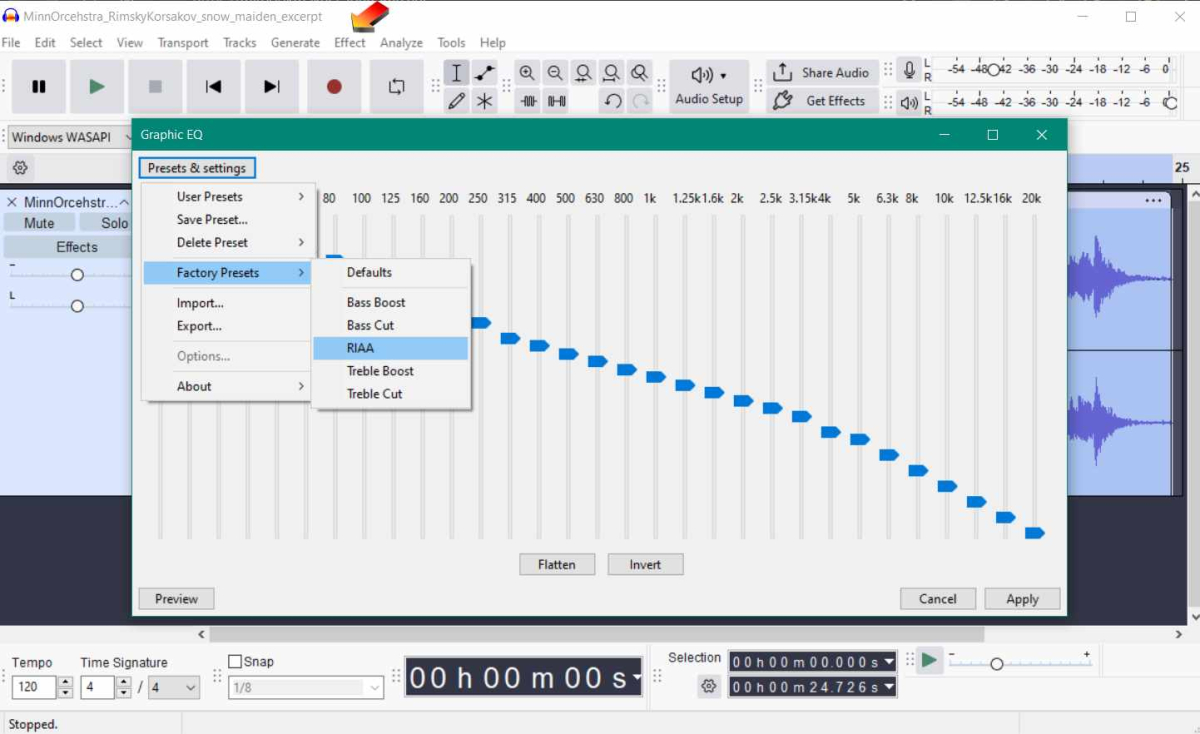Close the MinnOrcehstra track with X
The height and width of the screenshot is (734, 1200).
point(12,202)
